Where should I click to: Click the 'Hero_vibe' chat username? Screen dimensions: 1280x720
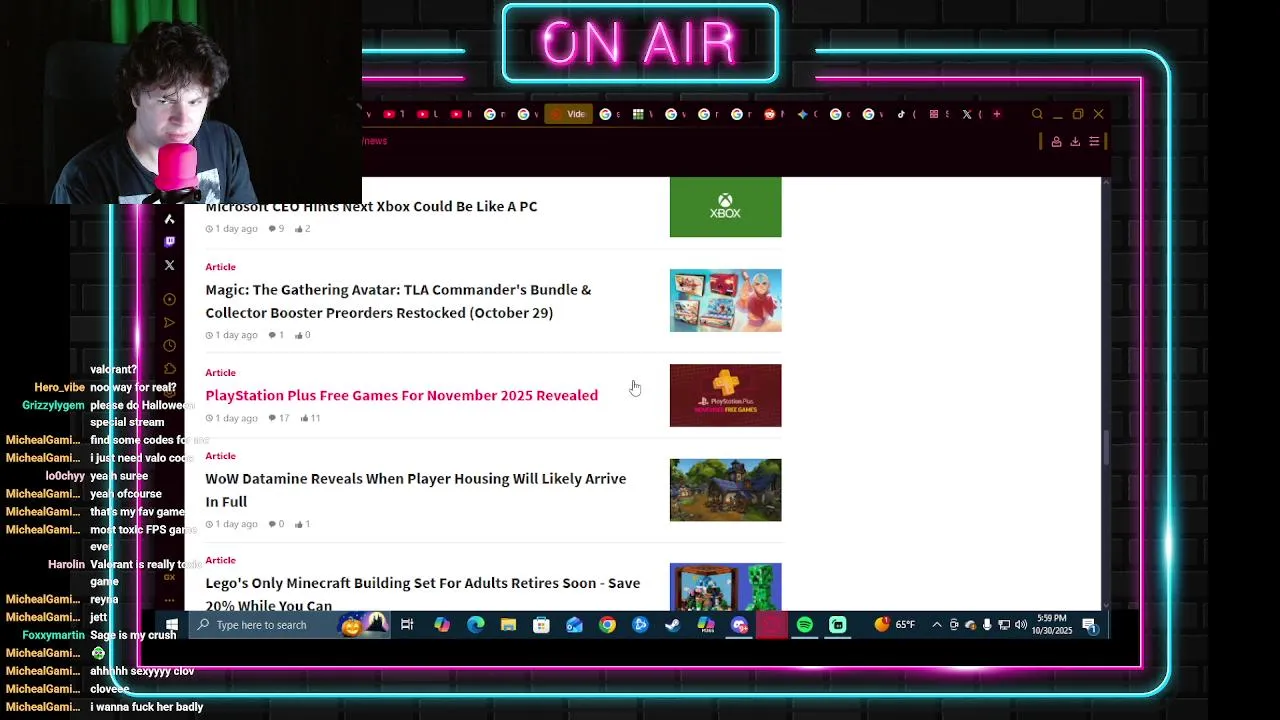tap(59, 388)
